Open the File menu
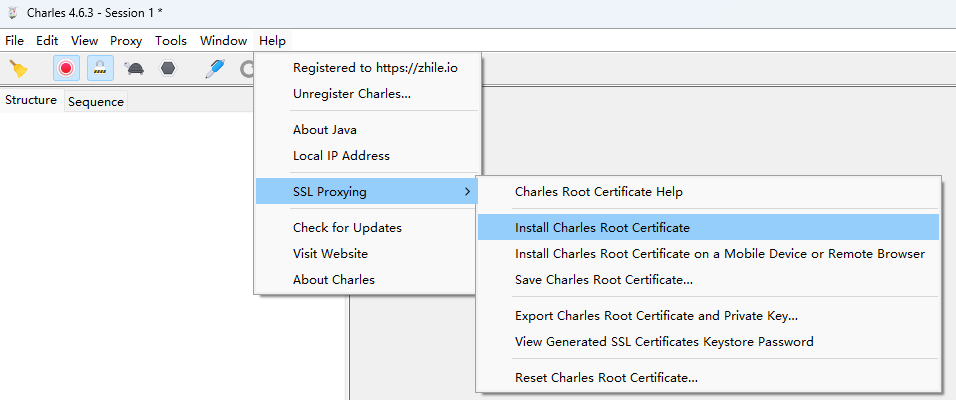This screenshot has width=956, height=400. point(14,41)
